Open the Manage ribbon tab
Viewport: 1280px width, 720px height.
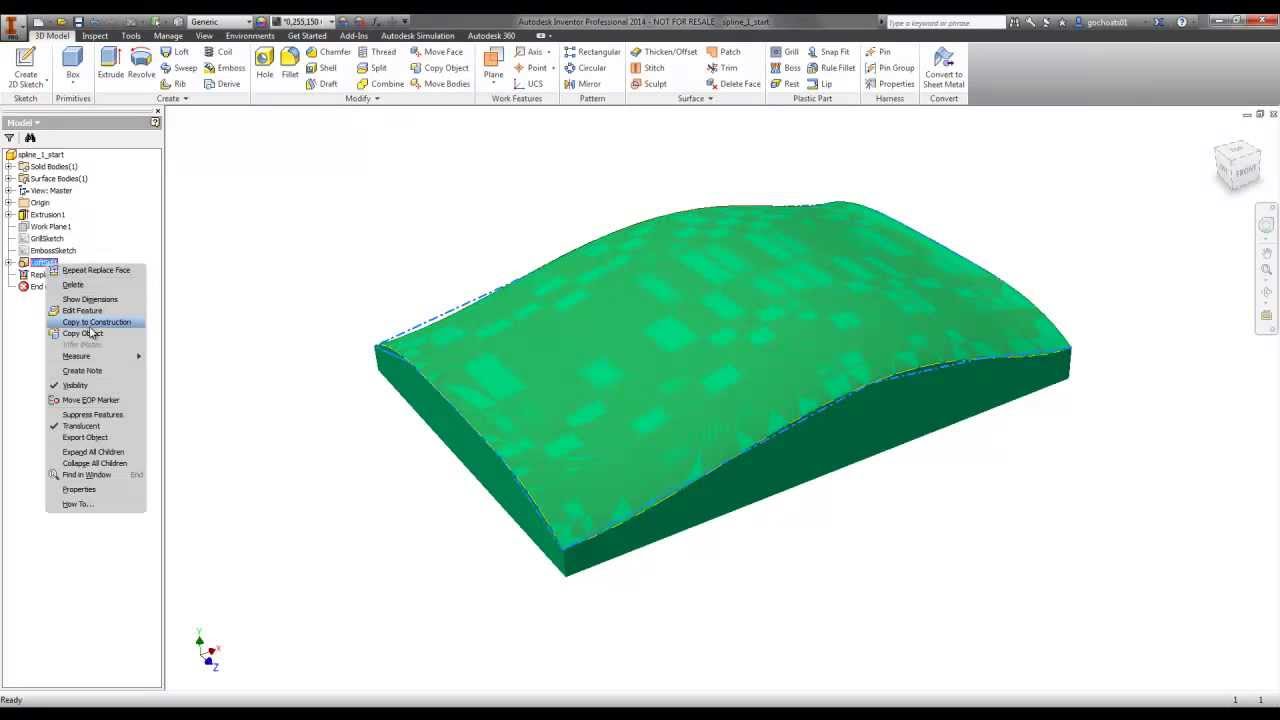click(168, 36)
